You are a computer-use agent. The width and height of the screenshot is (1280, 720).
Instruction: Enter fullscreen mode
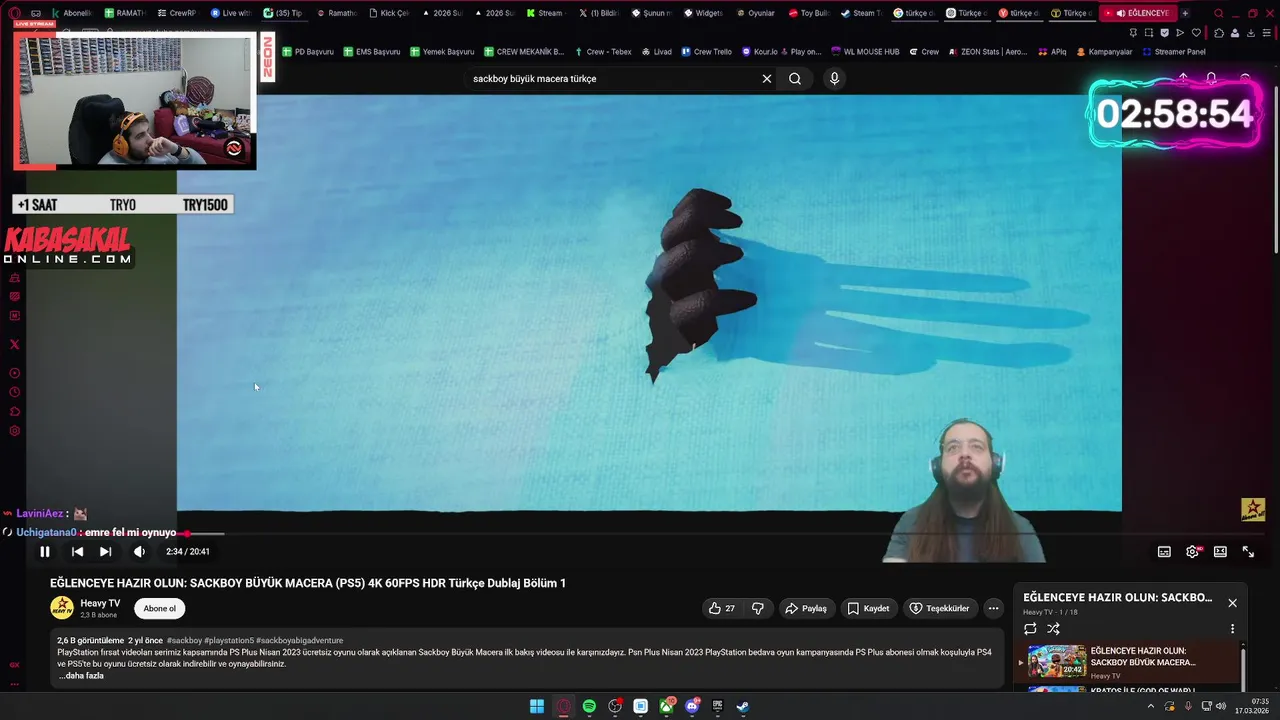coord(1248,551)
